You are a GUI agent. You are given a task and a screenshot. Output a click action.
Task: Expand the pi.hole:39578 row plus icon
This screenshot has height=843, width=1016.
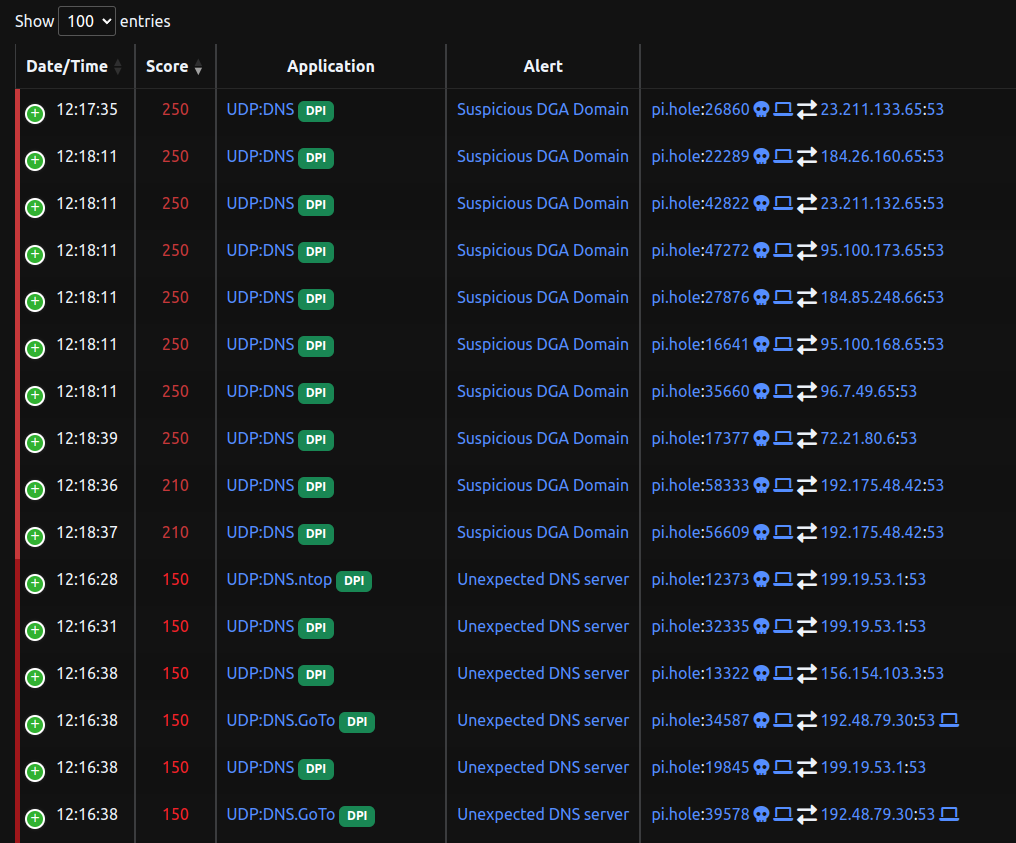tap(35, 818)
